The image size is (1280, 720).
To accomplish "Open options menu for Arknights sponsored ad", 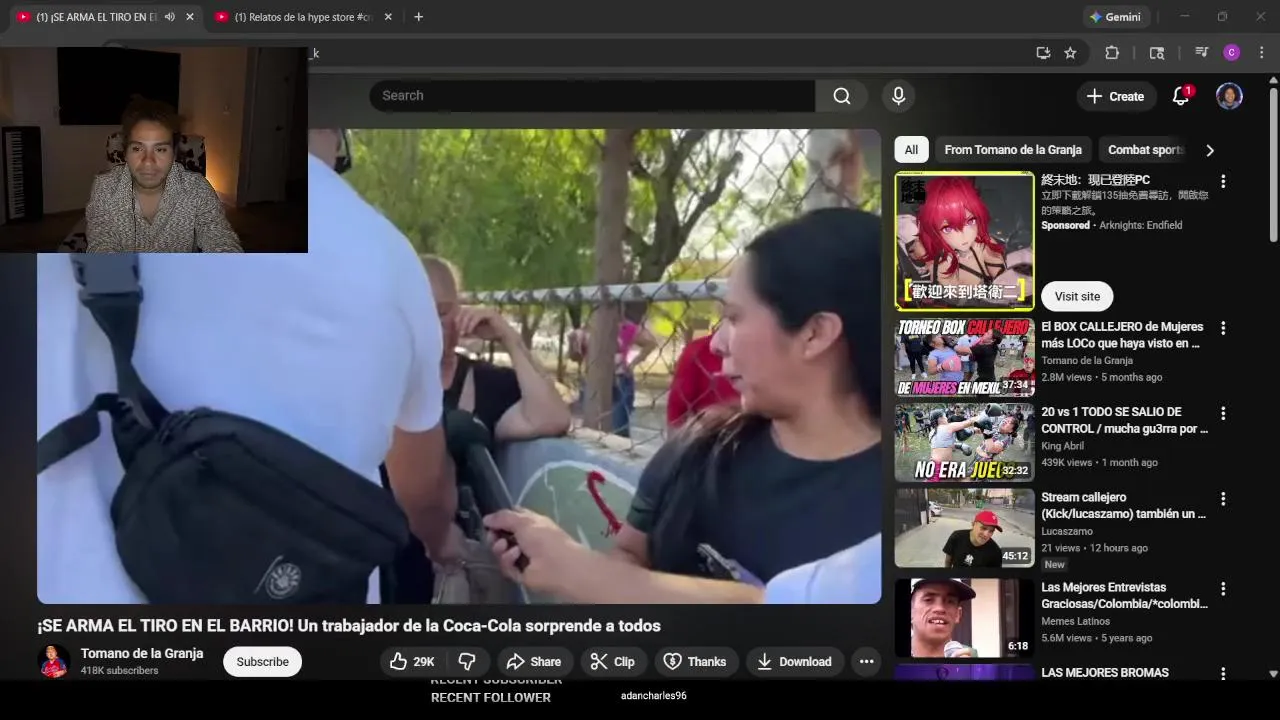I will [1223, 181].
